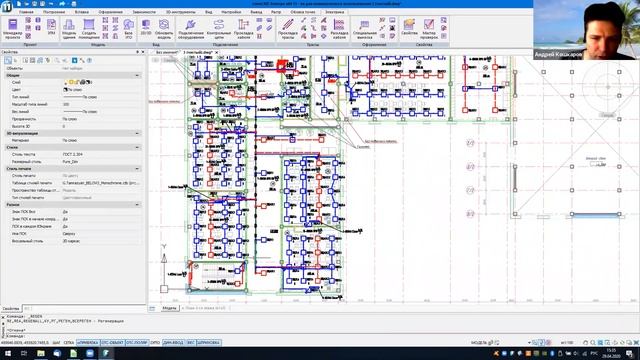The height and width of the screenshot is (360, 640).
Task: Toggle оПРИВЯЗКА object snap
Action: coord(88,343)
